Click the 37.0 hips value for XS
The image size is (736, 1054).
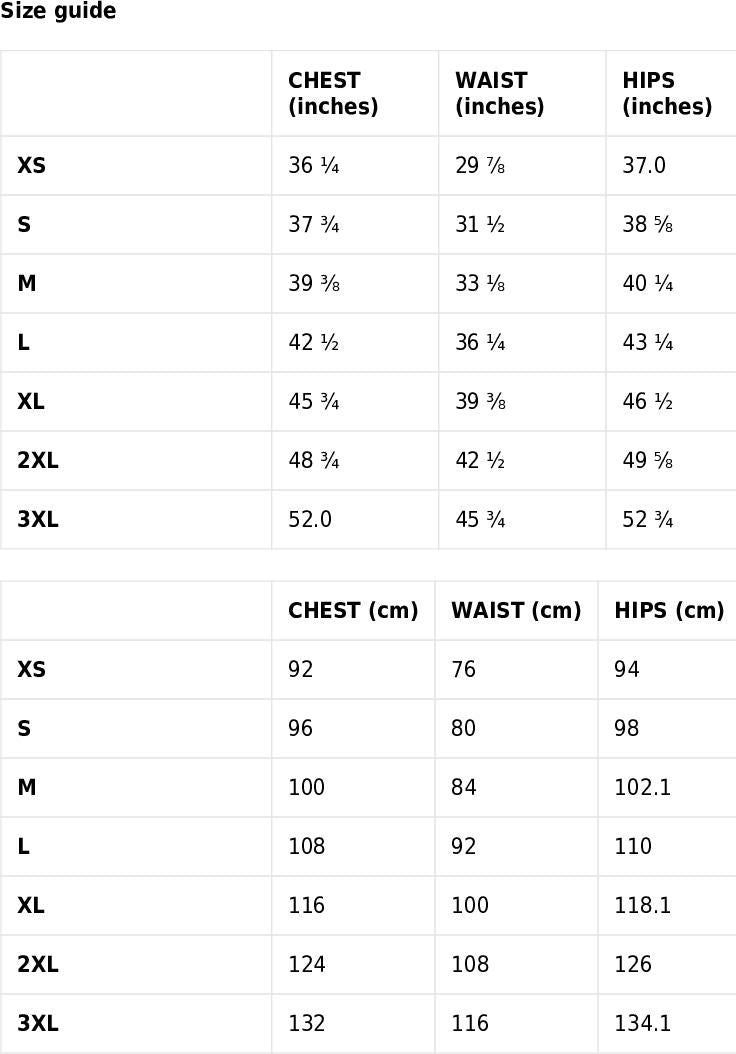point(643,165)
